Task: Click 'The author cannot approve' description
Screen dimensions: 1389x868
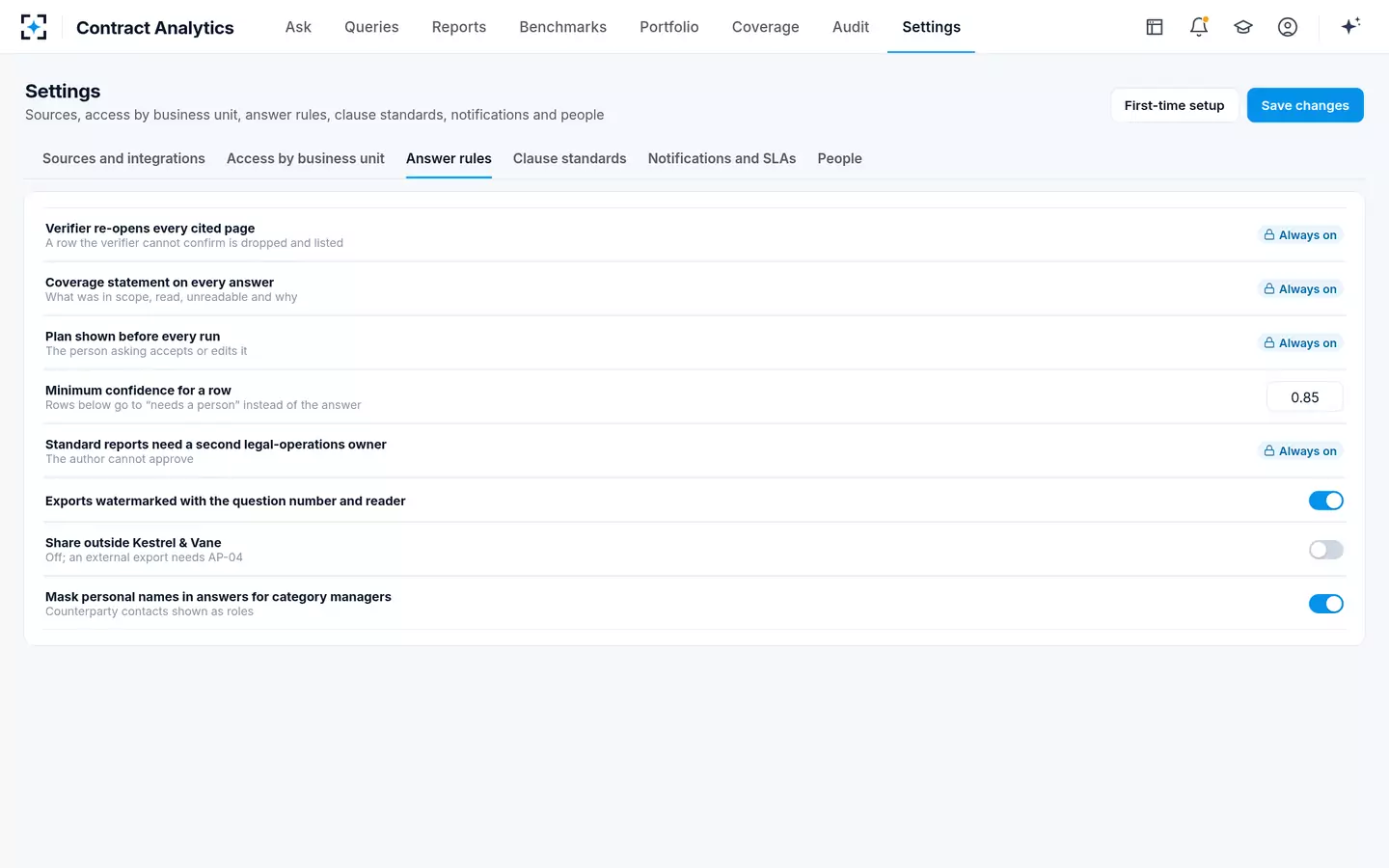Action: point(120,459)
